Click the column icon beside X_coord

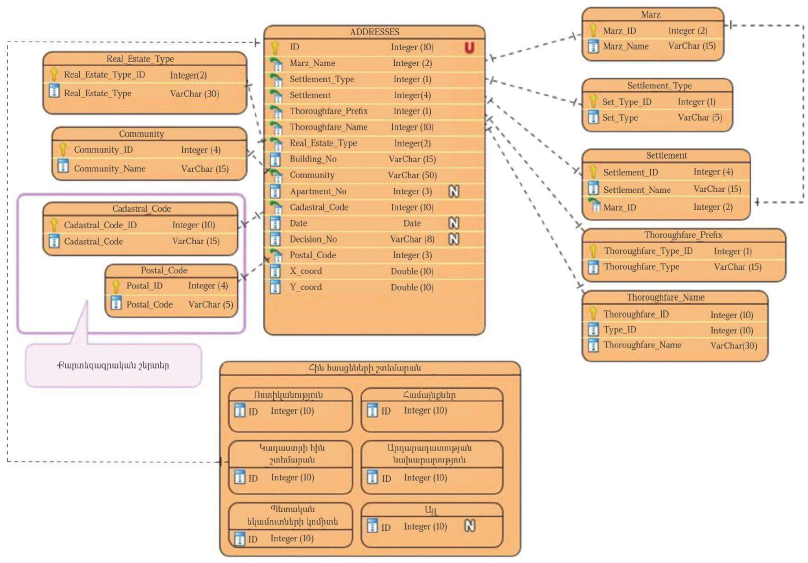276,271
